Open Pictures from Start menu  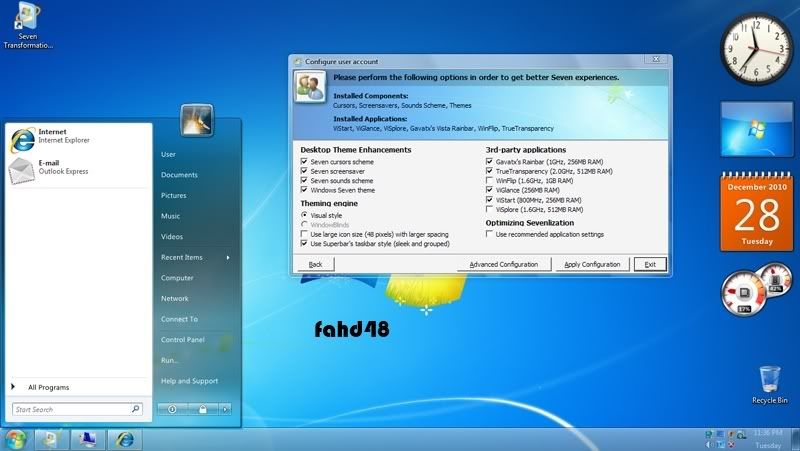point(173,195)
